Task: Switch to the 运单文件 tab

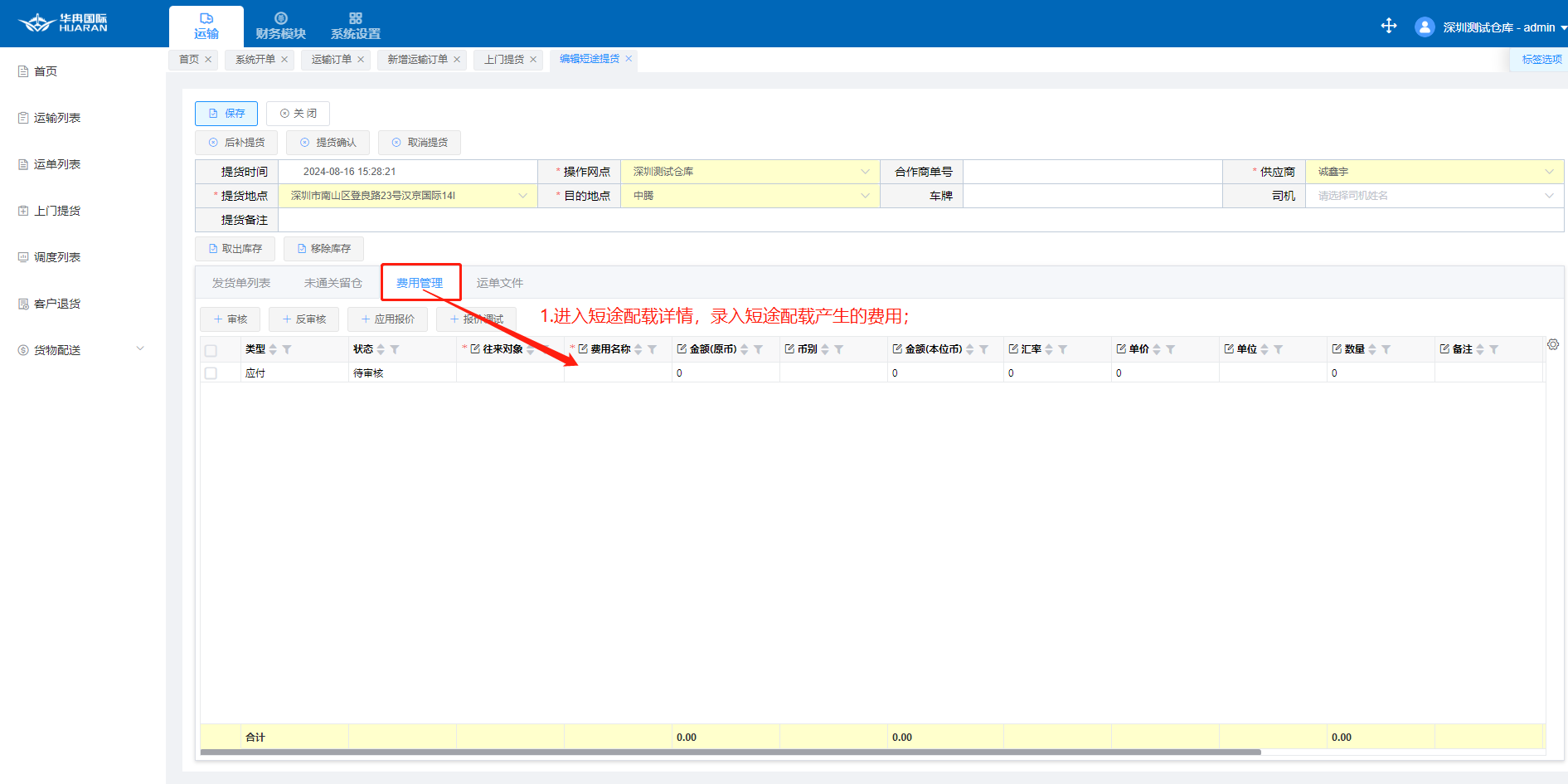Action: [499, 283]
